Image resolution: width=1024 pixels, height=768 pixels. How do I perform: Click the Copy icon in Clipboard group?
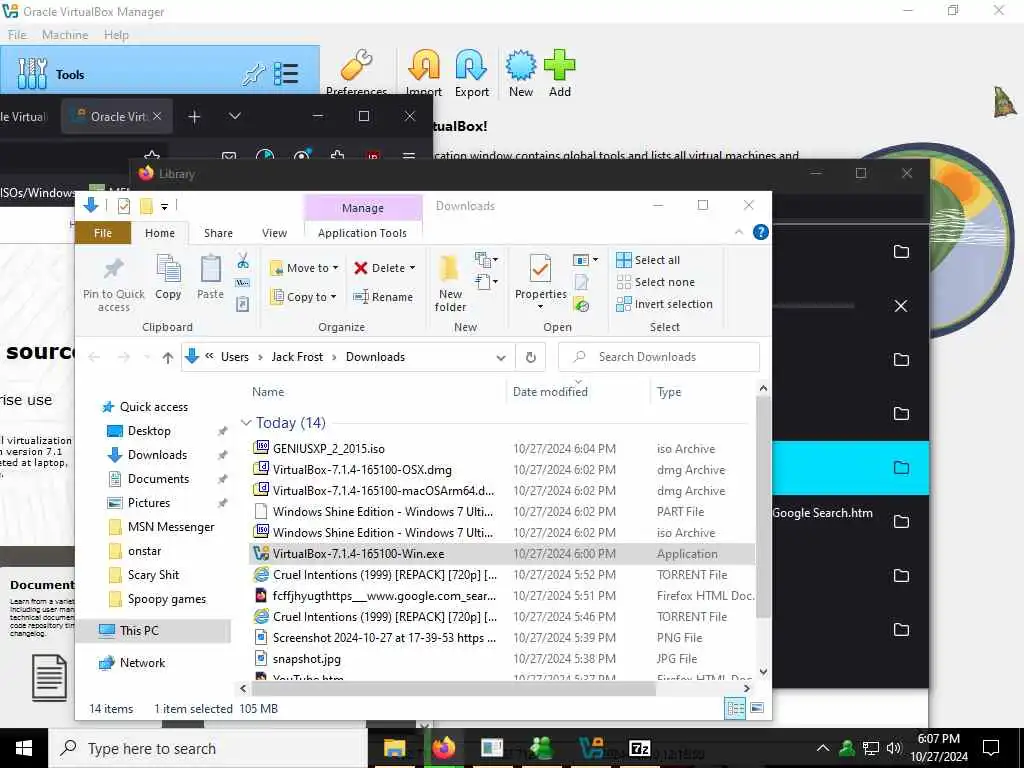(x=168, y=268)
